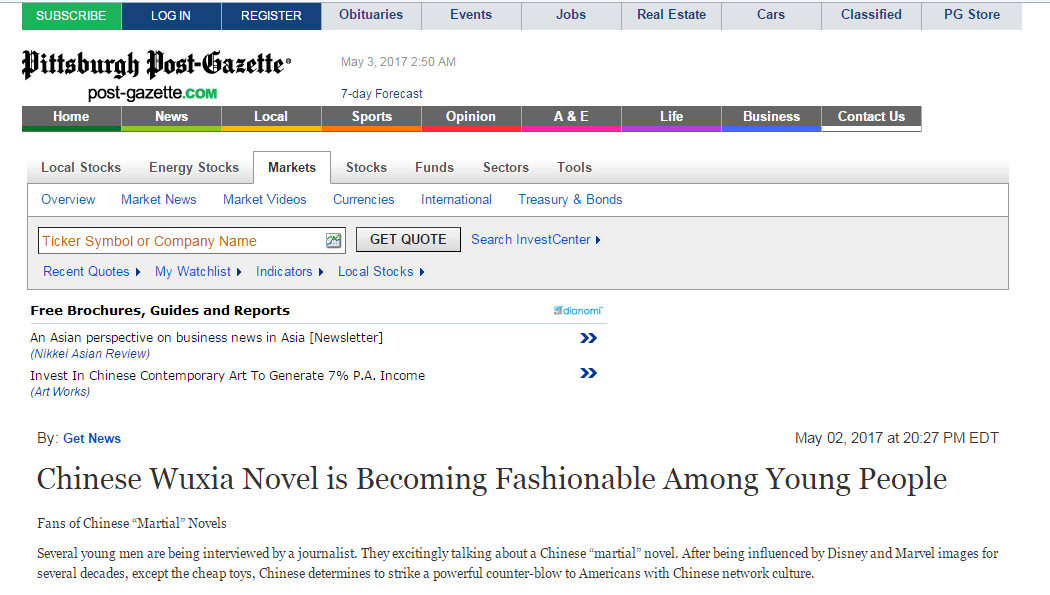Click the dianomi logo
Screen dimensions: 1050x595
click(x=578, y=311)
